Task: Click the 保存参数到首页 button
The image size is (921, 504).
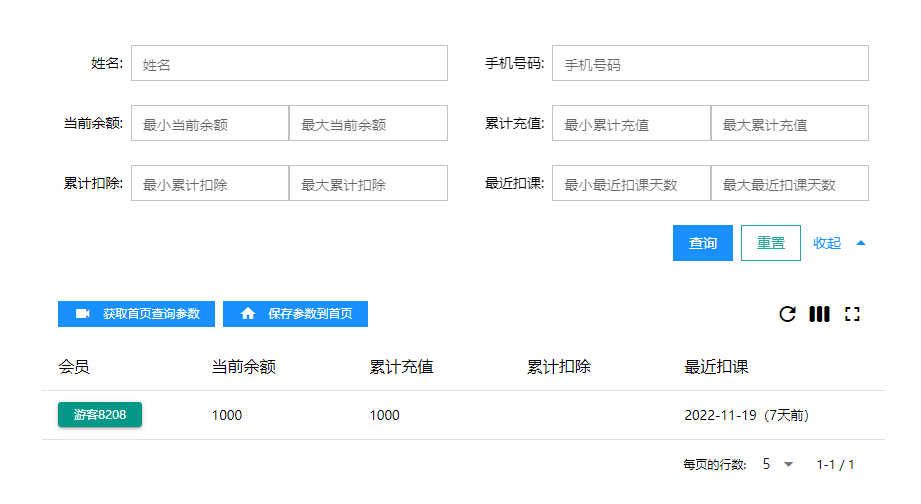Action: 295,314
